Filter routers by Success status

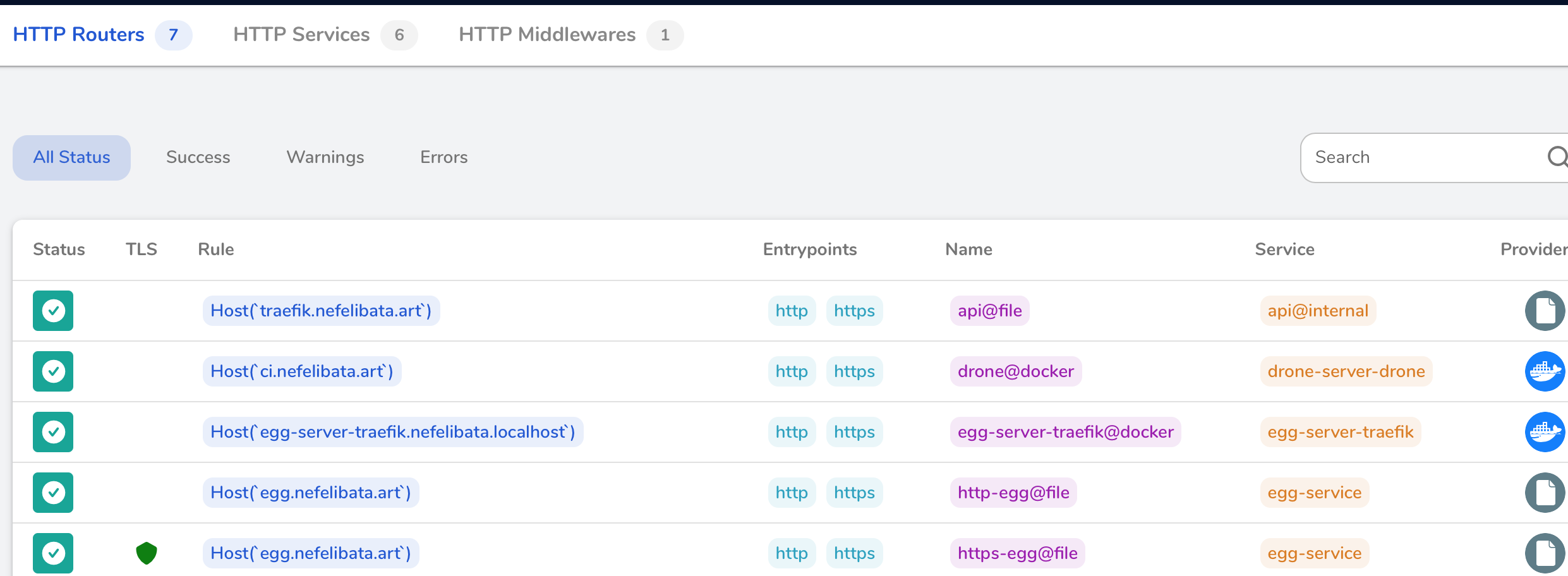pos(198,157)
